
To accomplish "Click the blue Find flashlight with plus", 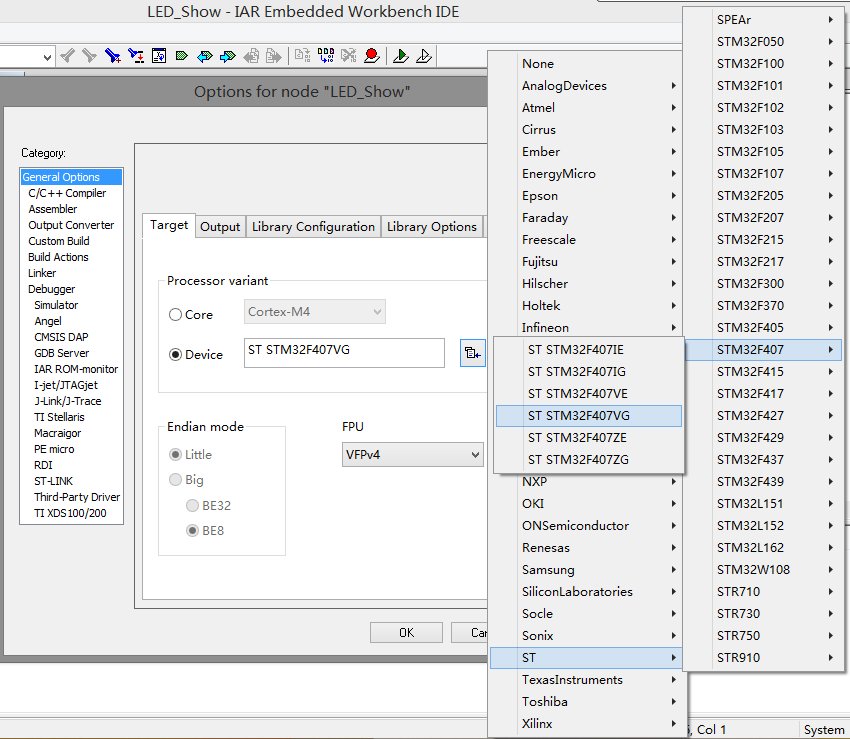I will [112, 55].
